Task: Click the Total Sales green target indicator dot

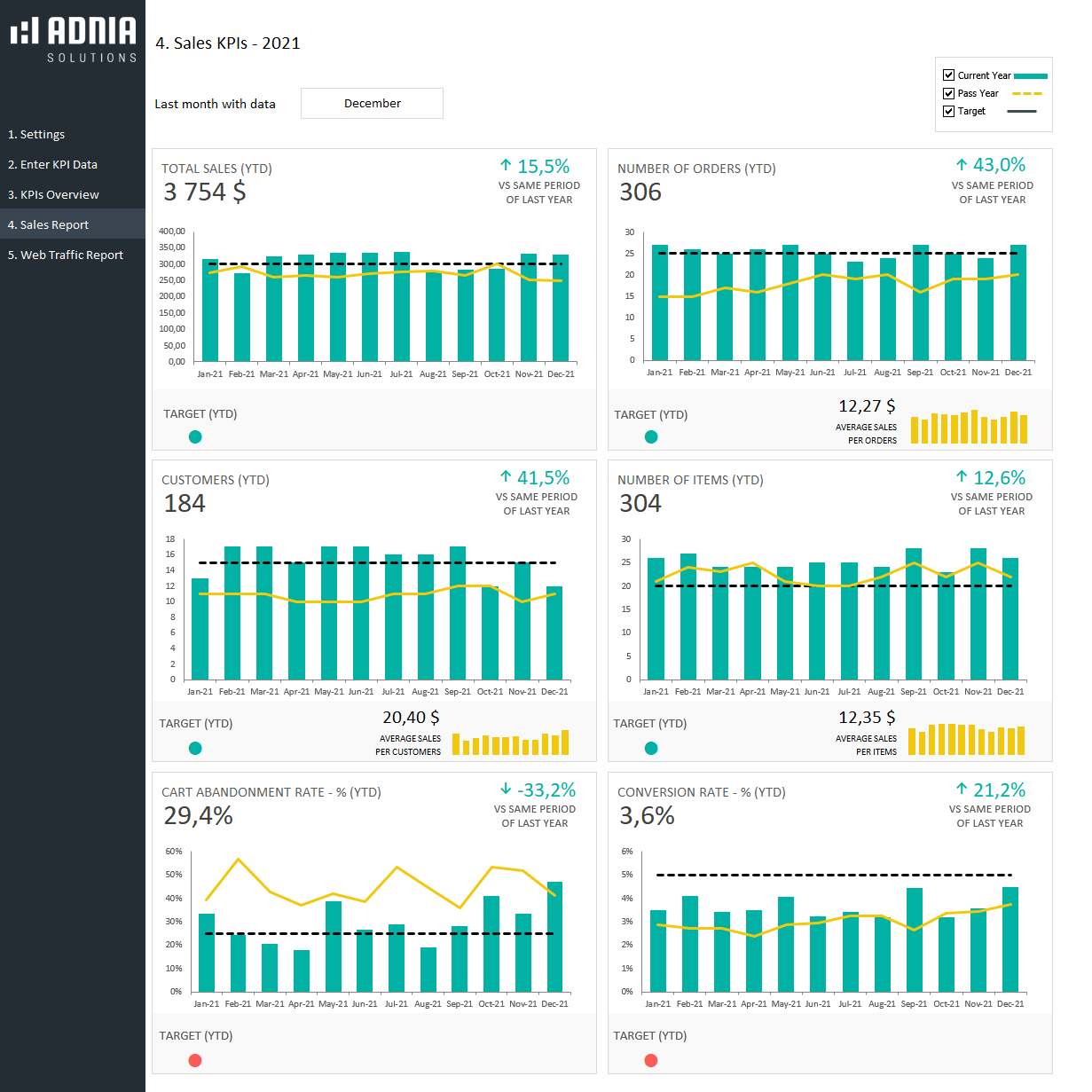Action: click(195, 436)
